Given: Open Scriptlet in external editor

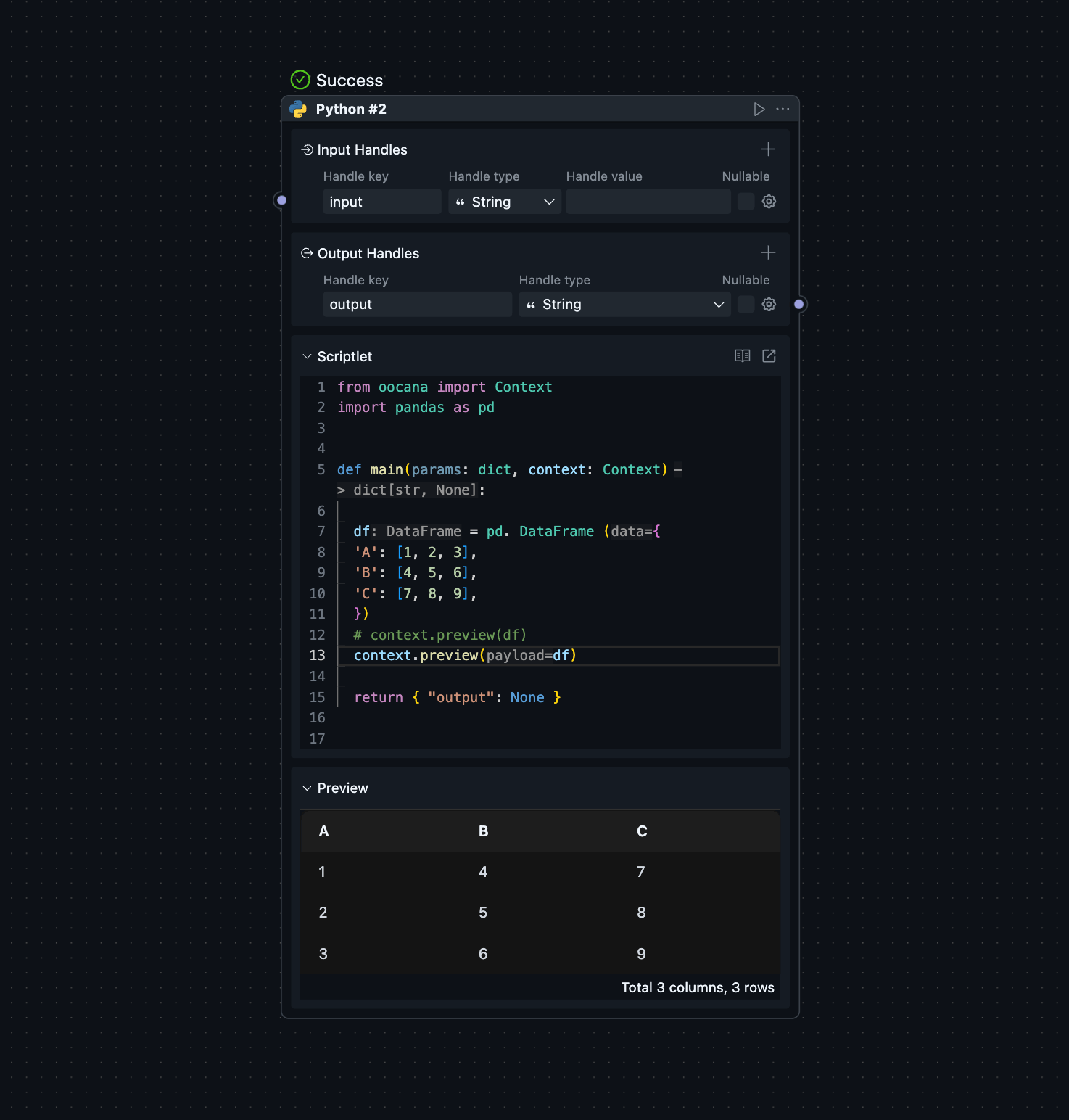Looking at the screenshot, I should pyautogui.click(x=769, y=356).
